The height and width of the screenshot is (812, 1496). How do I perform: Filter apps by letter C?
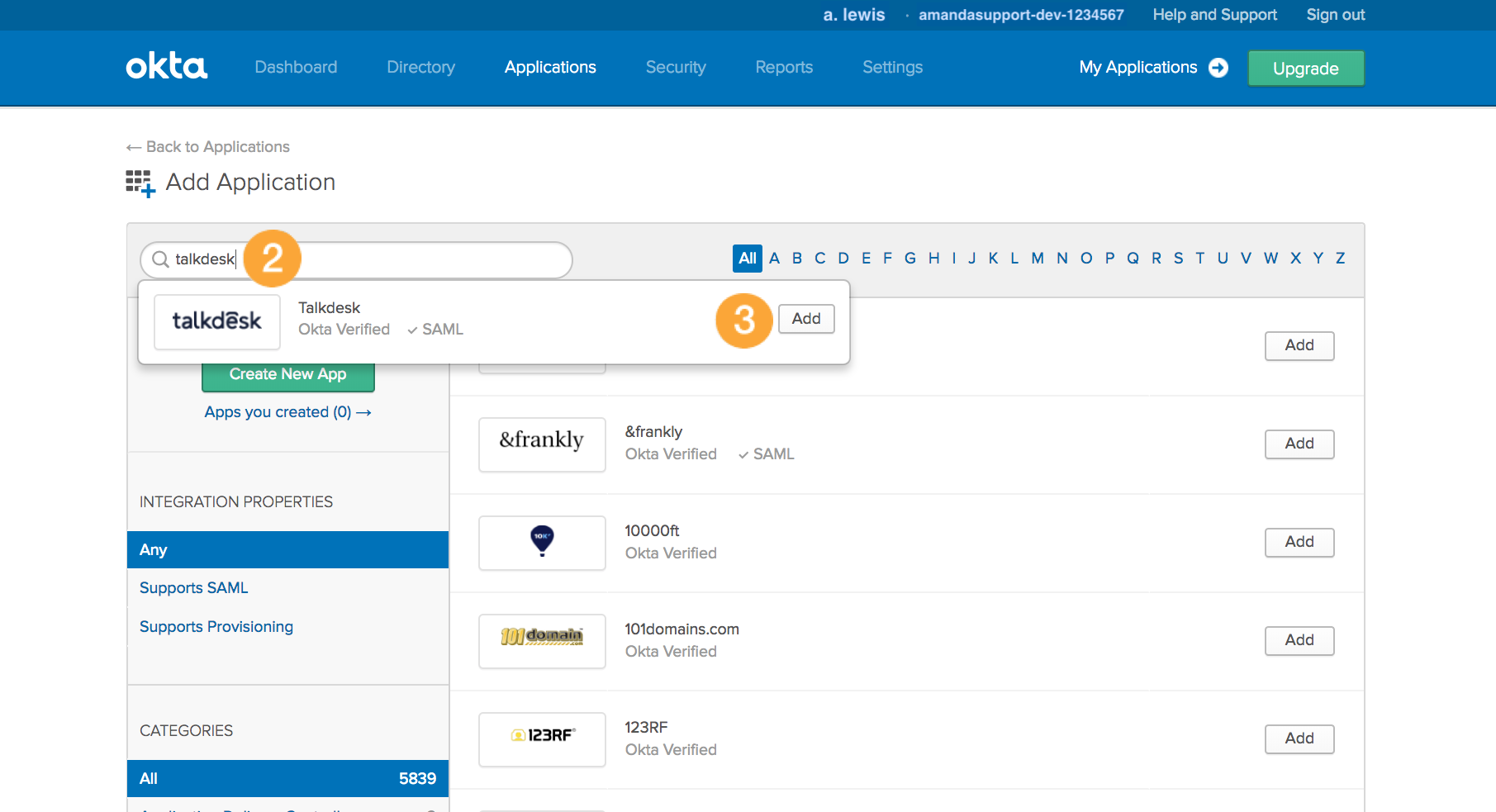(820, 259)
